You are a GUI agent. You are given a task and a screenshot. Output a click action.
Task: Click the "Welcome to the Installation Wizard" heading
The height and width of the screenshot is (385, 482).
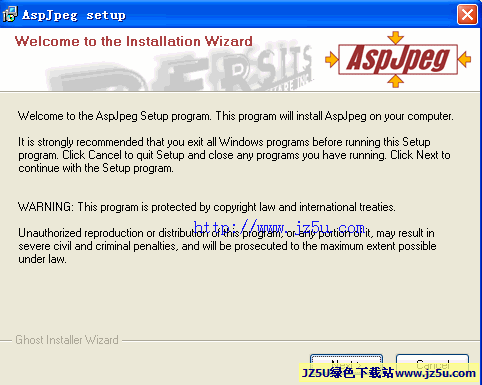click(x=134, y=41)
